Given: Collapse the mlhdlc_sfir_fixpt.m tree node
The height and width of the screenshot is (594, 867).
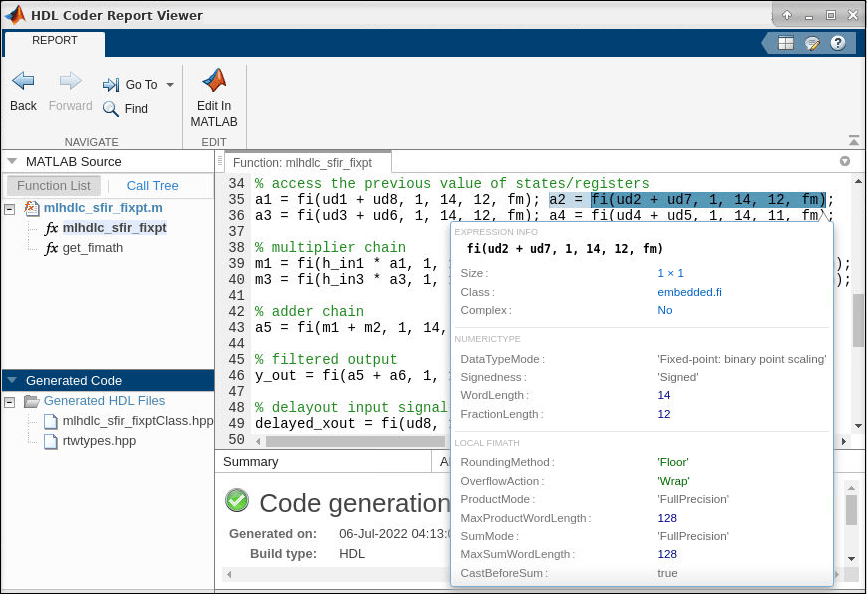Looking at the screenshot, I should click(x=9, y=208).
